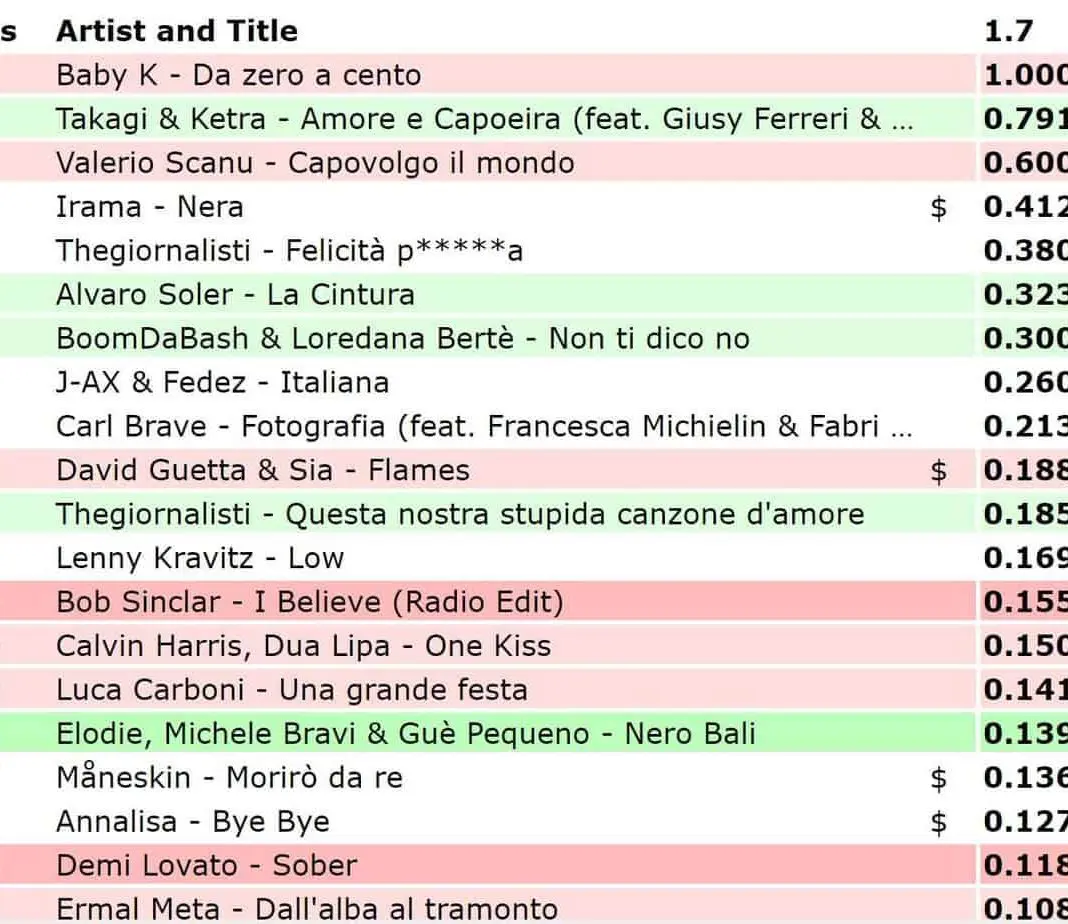Click Demi Lovato - Sober row
This screenshot has height=924, width=1068.
pyautogui.click(x=206, y=866)
